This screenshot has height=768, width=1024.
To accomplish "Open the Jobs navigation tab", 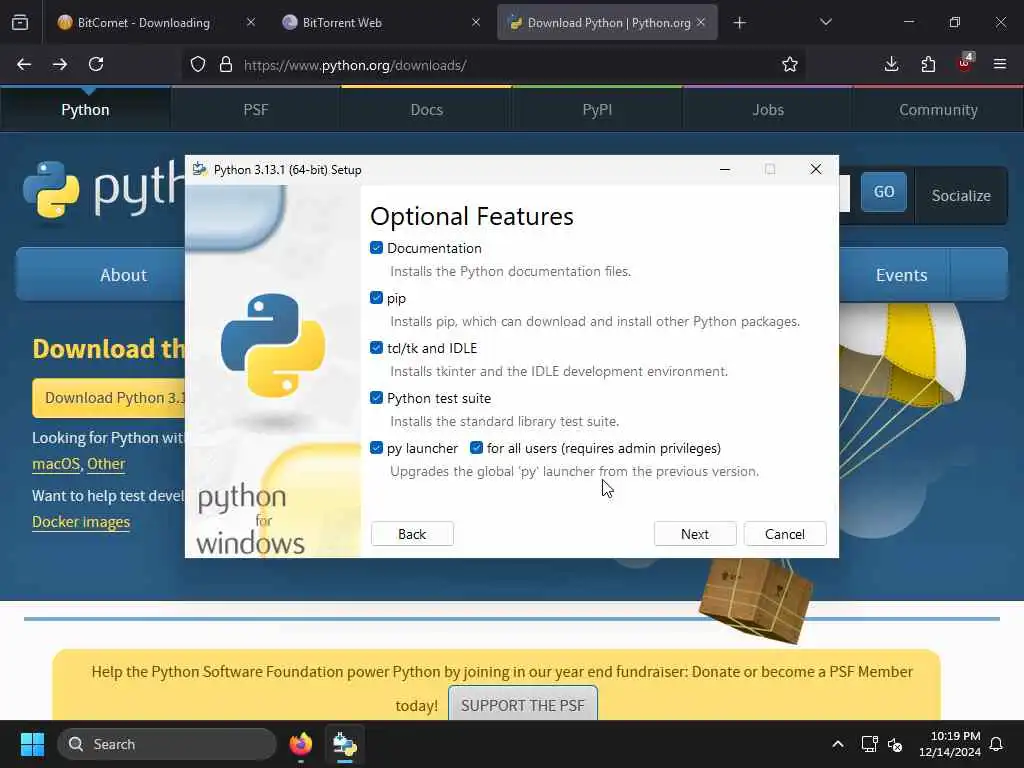I will pos(768,110).
